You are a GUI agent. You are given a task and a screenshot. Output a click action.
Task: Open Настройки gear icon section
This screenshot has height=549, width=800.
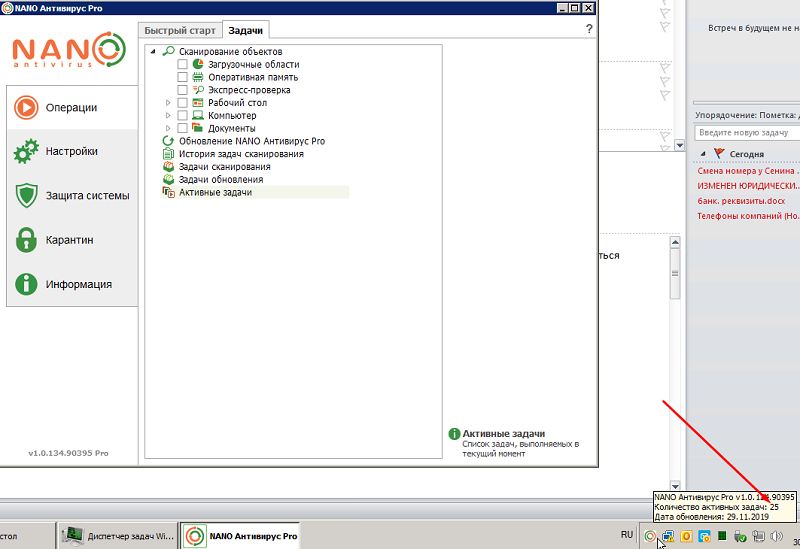tap(70, 152)
